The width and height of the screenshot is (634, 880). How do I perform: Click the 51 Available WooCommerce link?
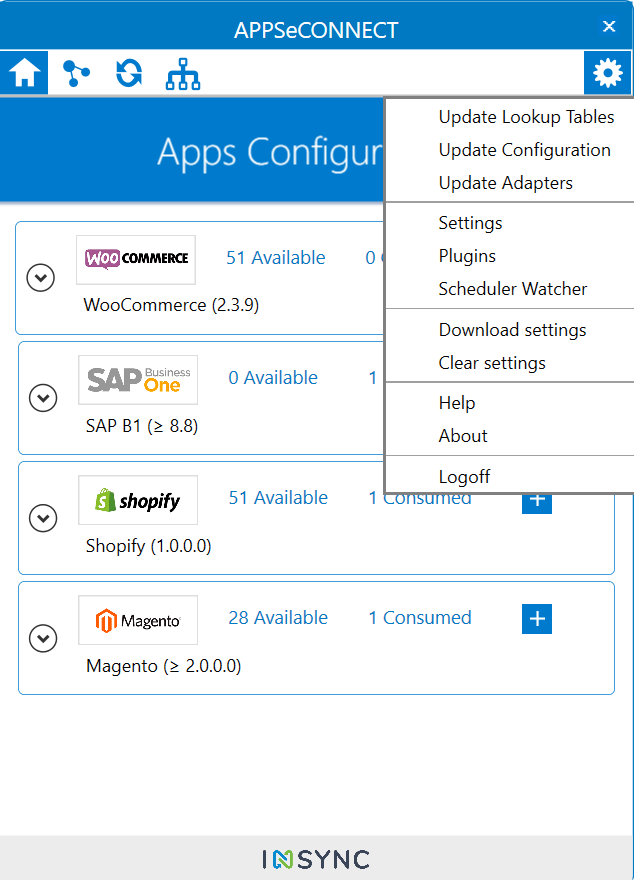(x=275, y=258)
